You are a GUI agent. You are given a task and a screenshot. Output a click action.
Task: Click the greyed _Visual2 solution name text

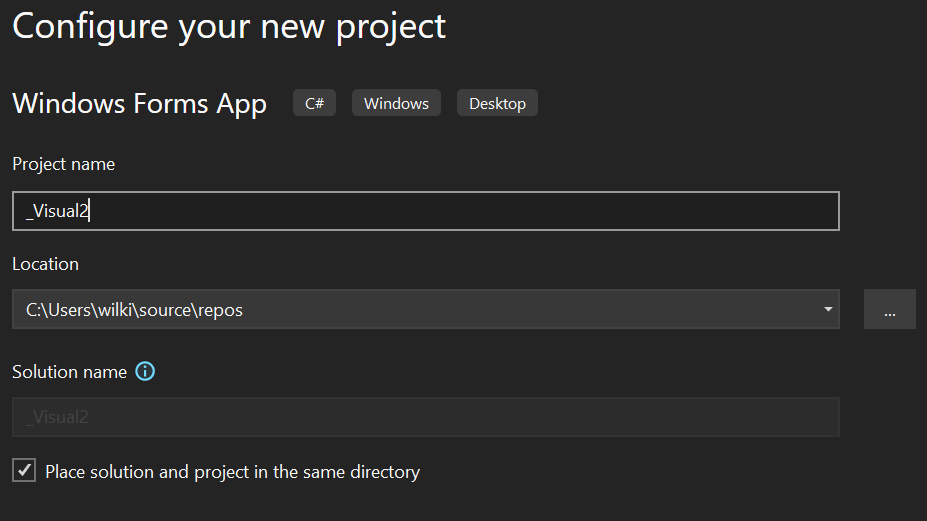pyautogui.click(x=57, y=417)
